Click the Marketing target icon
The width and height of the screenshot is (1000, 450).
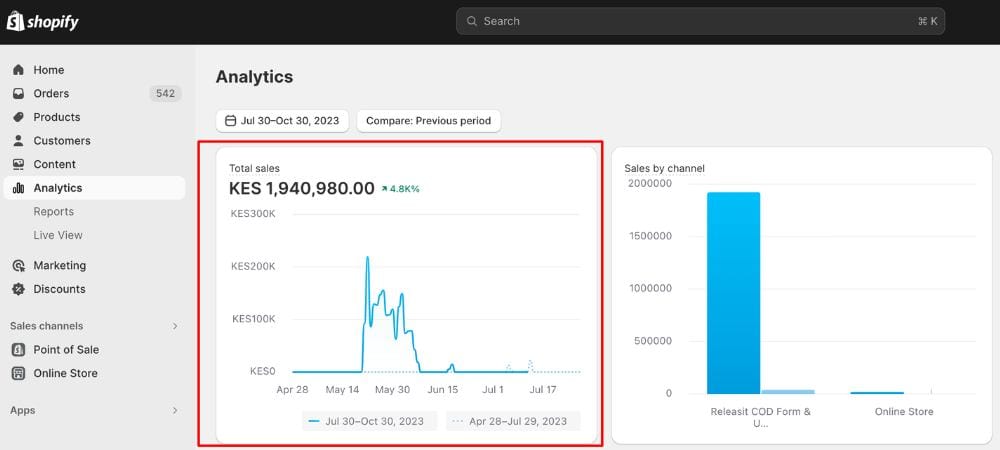[x=18, y=266]
